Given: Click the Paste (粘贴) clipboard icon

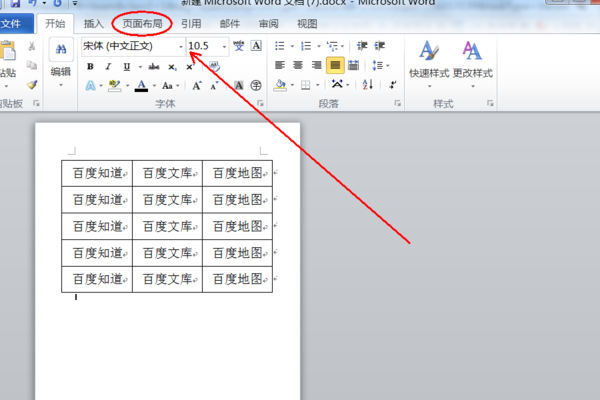Looking at the screenshot, I should pos(8,50).
